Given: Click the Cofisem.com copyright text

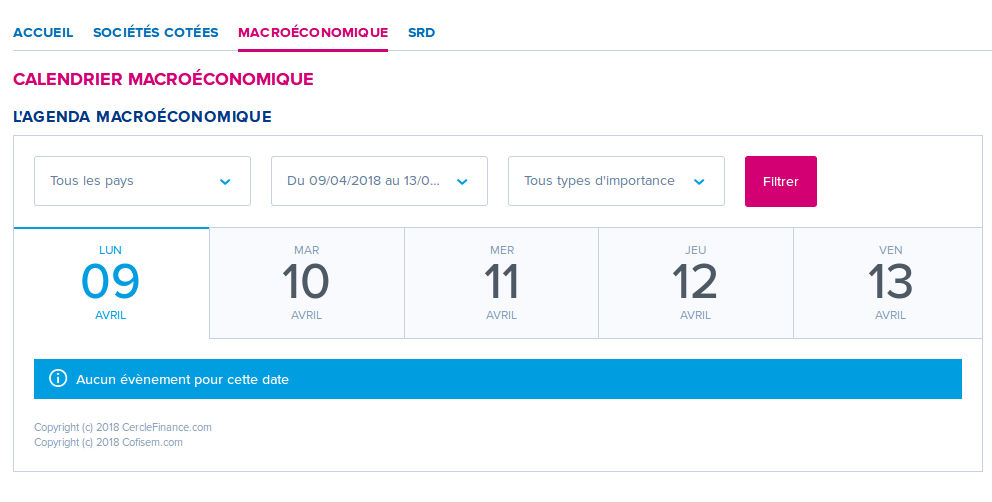Looking at the screenshot, I should [109, 442].
